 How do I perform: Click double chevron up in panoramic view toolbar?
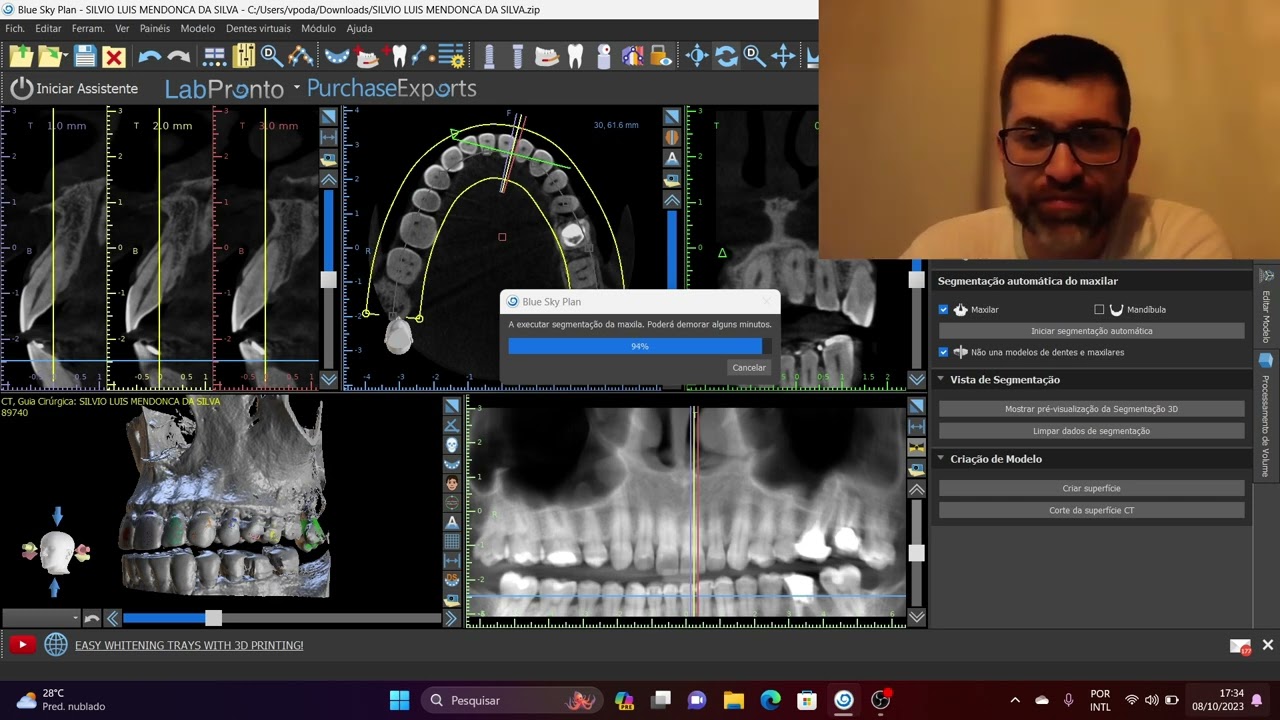tap(916, 490)
